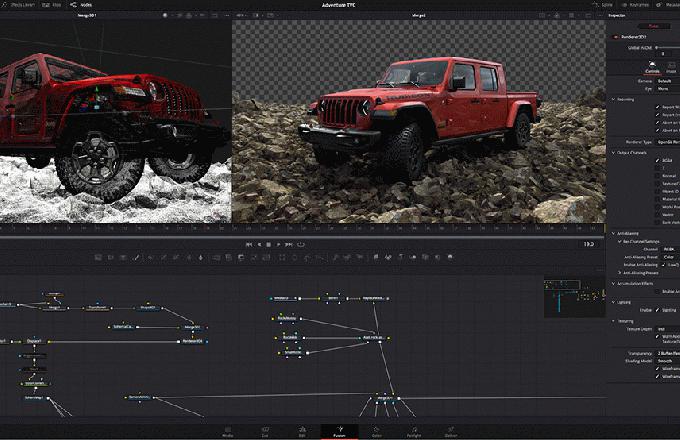Switch to the Color page

tap(378, 432)
